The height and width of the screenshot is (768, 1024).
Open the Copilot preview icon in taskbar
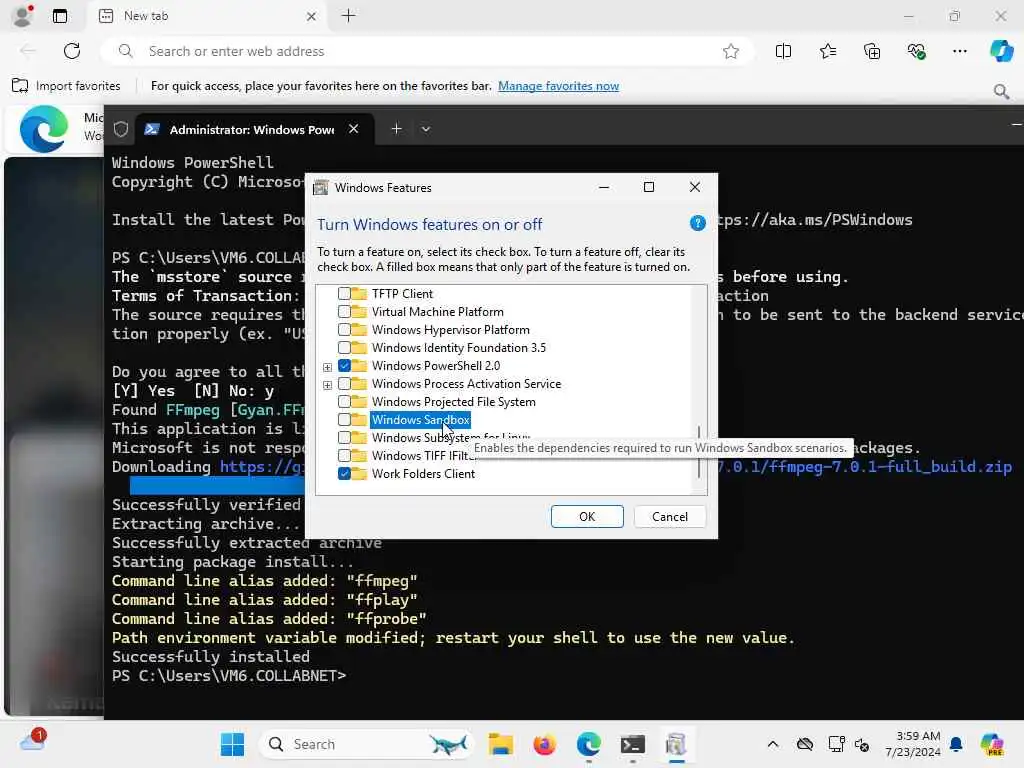(993, 744)
